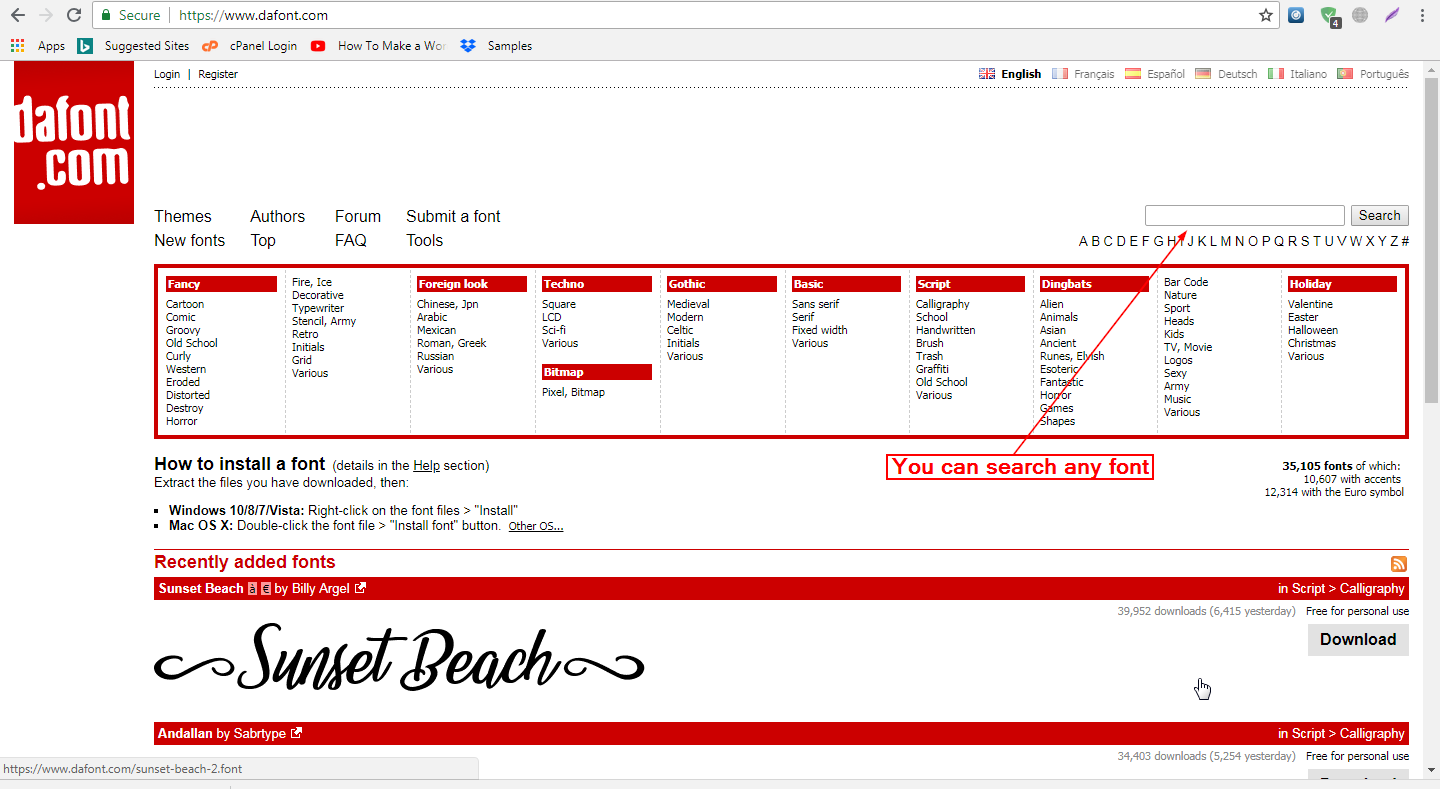Screen dimensions: 1440x789
Task: Click the page vertical scrollbar
Action: point(1431,240)
